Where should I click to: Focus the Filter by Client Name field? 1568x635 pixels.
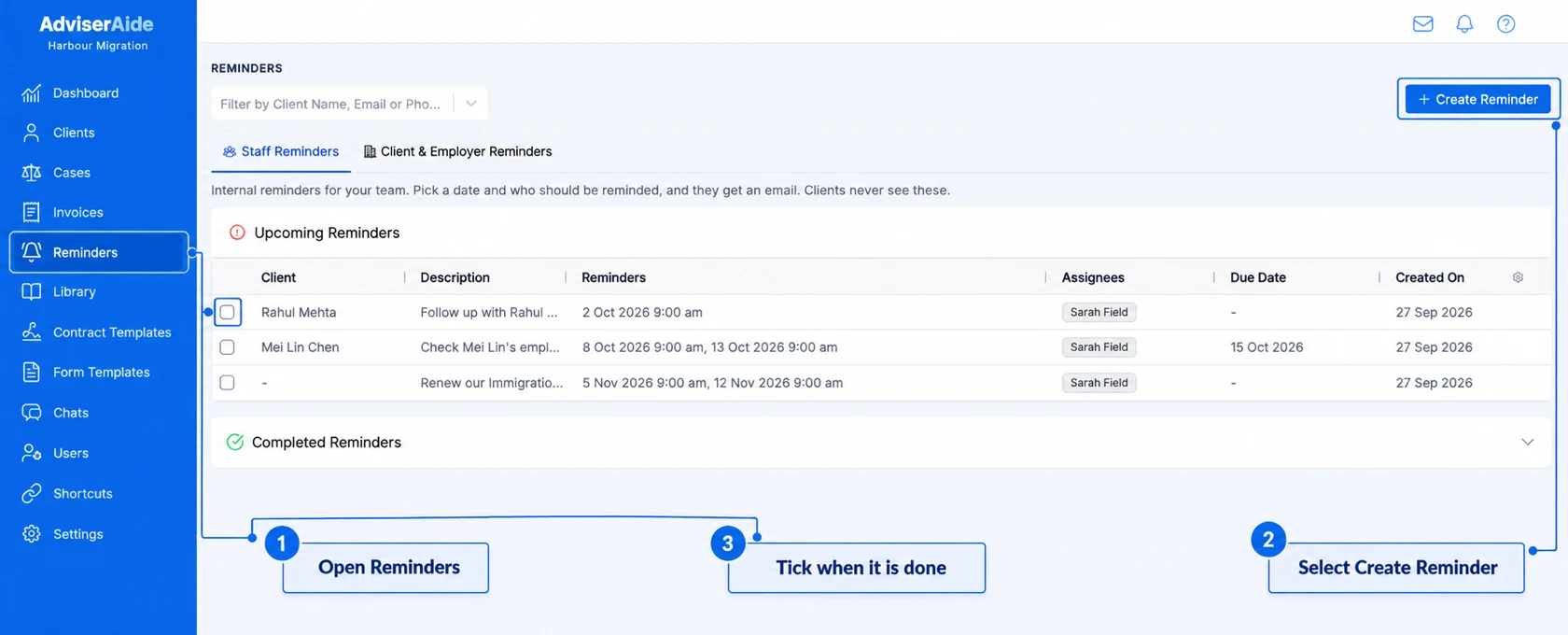click(x=331, y=104)
